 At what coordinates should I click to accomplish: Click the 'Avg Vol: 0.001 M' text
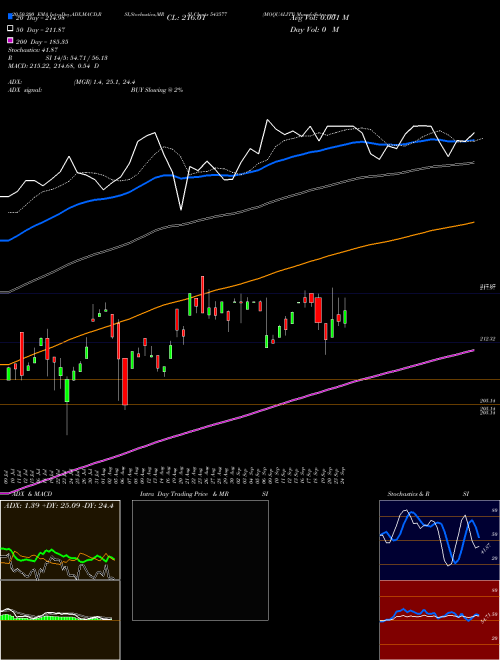click(319, 18)
